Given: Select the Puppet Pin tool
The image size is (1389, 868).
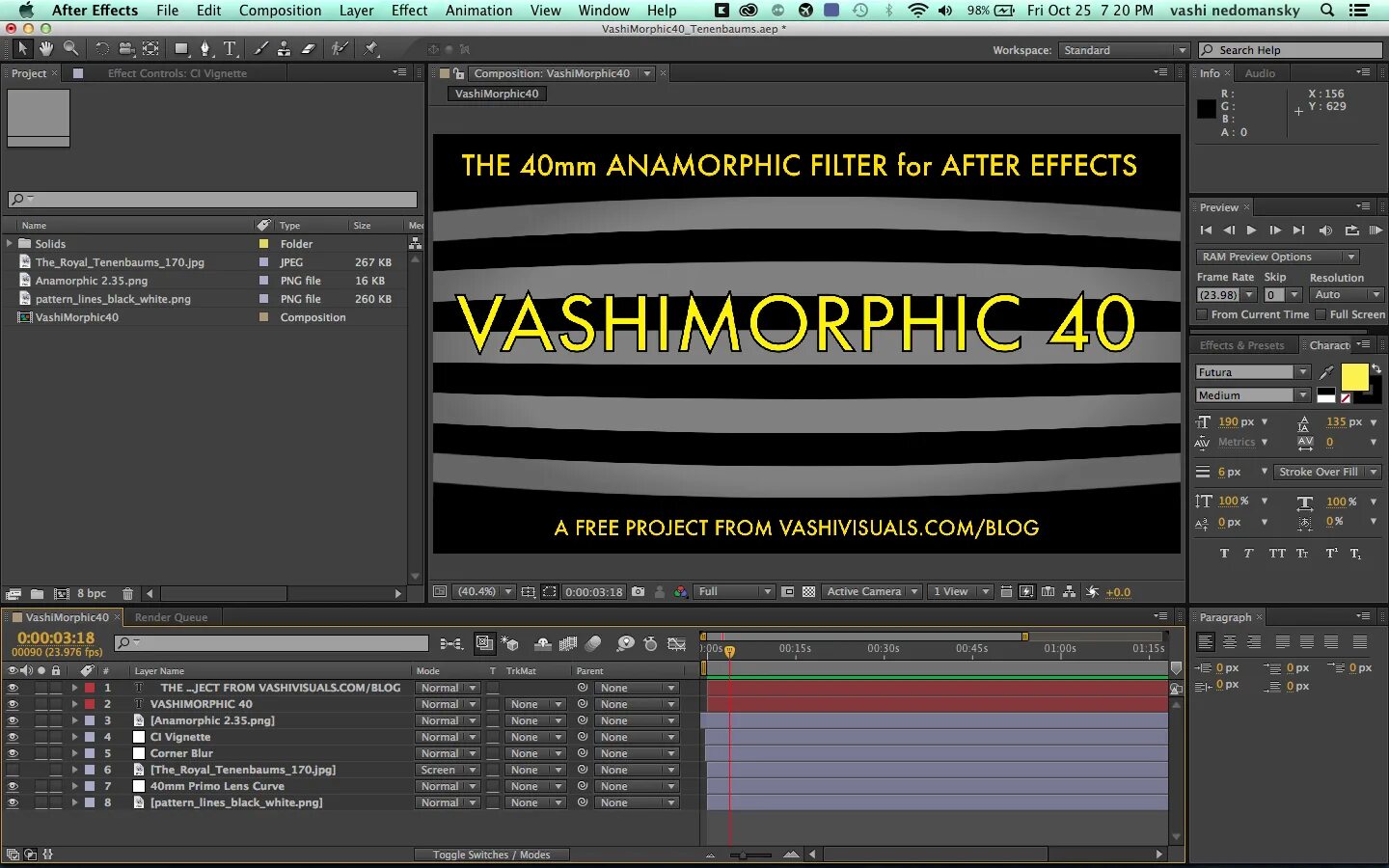Looking at the screenshot, I should tap(371, 48).
